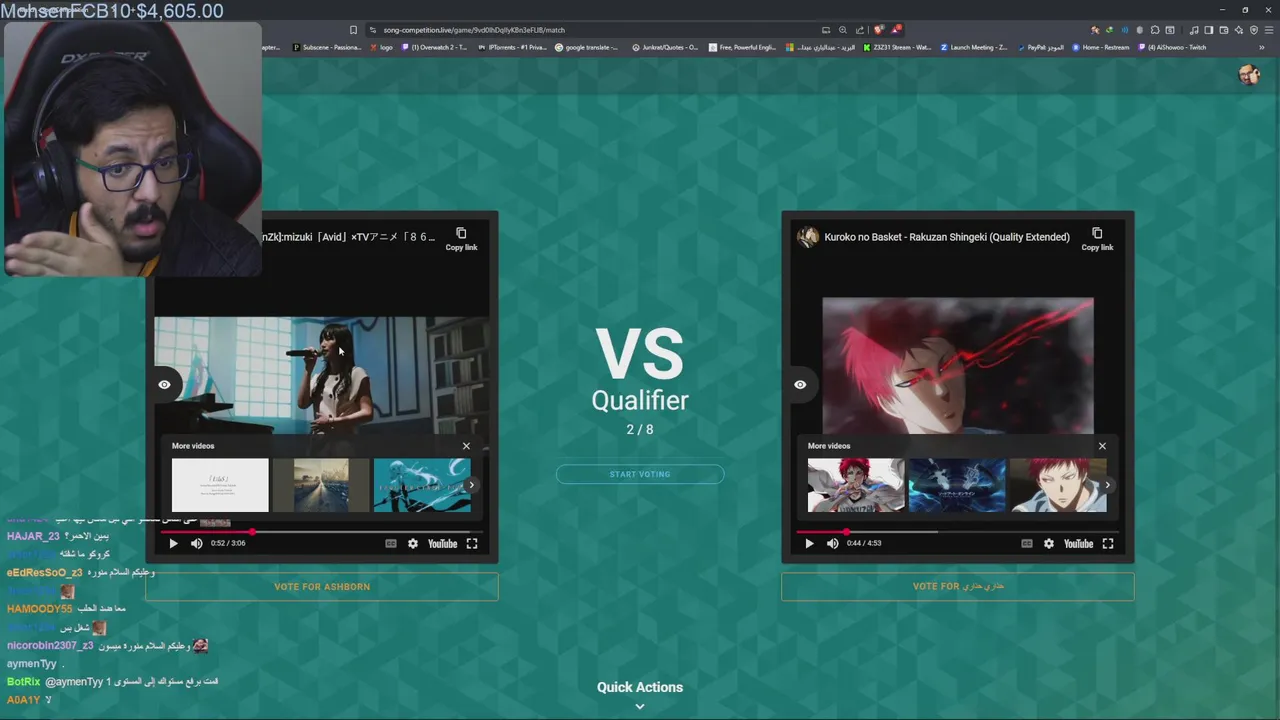Open settings gear on left video
Image resolution: width=1280 pixels, height=720 pixels.
point(413,544)
